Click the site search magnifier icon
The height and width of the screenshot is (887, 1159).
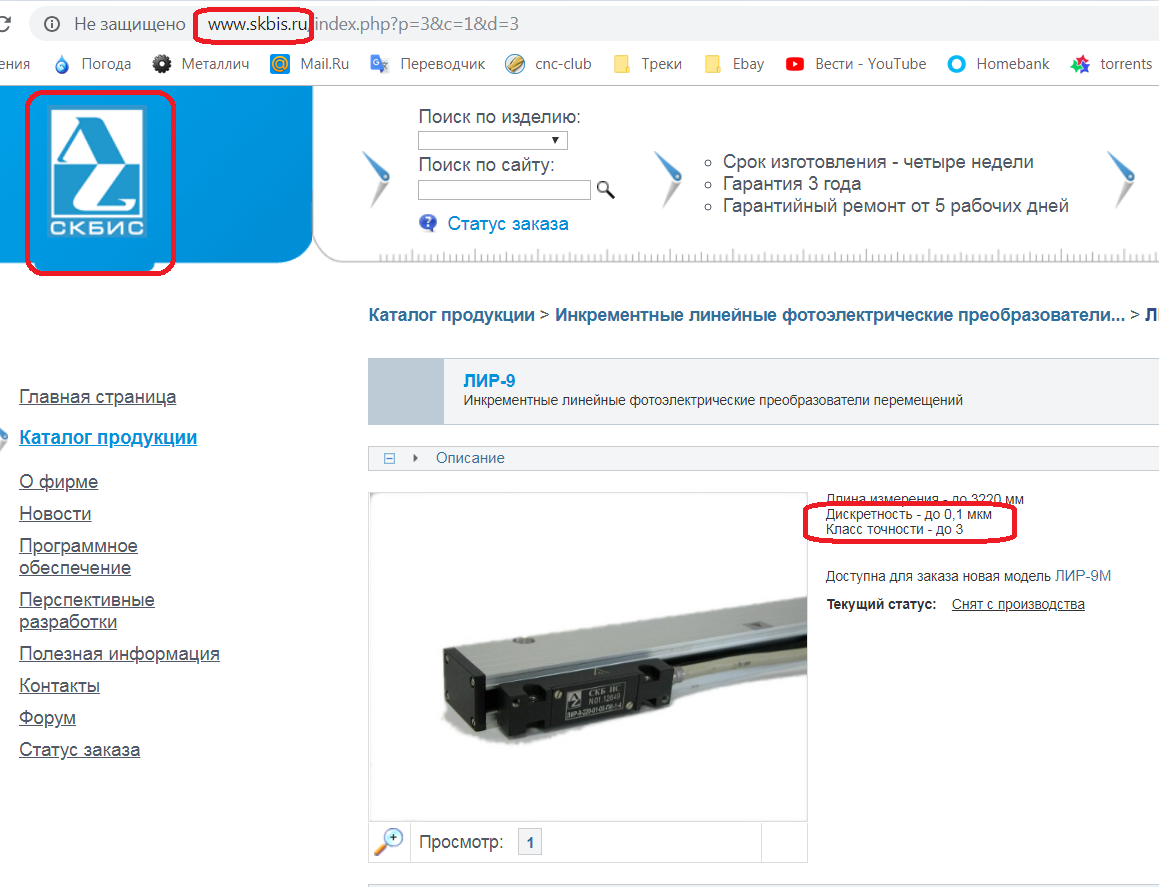coord(605,190)
